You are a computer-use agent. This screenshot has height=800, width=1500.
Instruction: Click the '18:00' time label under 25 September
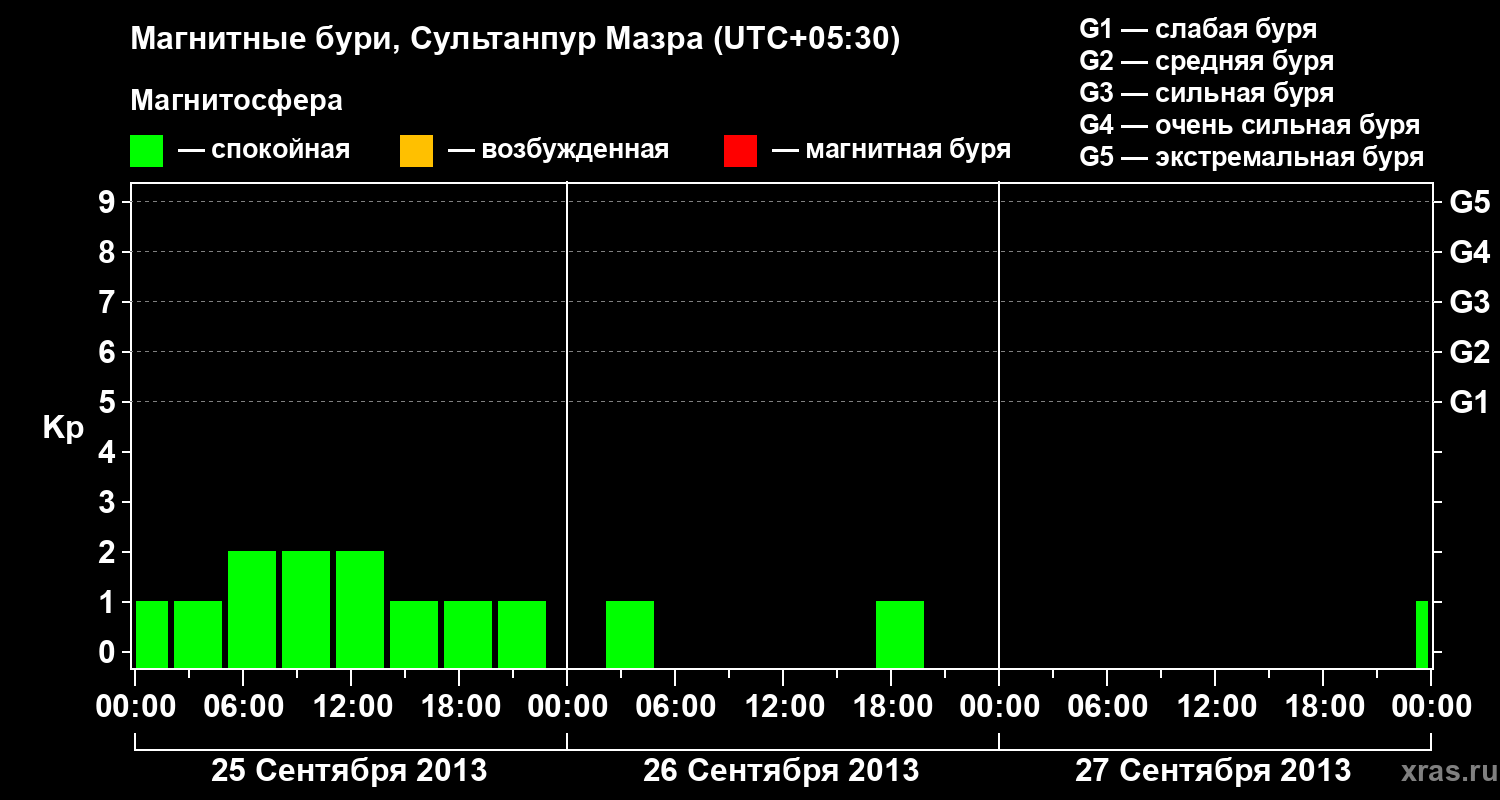[459, 707]
